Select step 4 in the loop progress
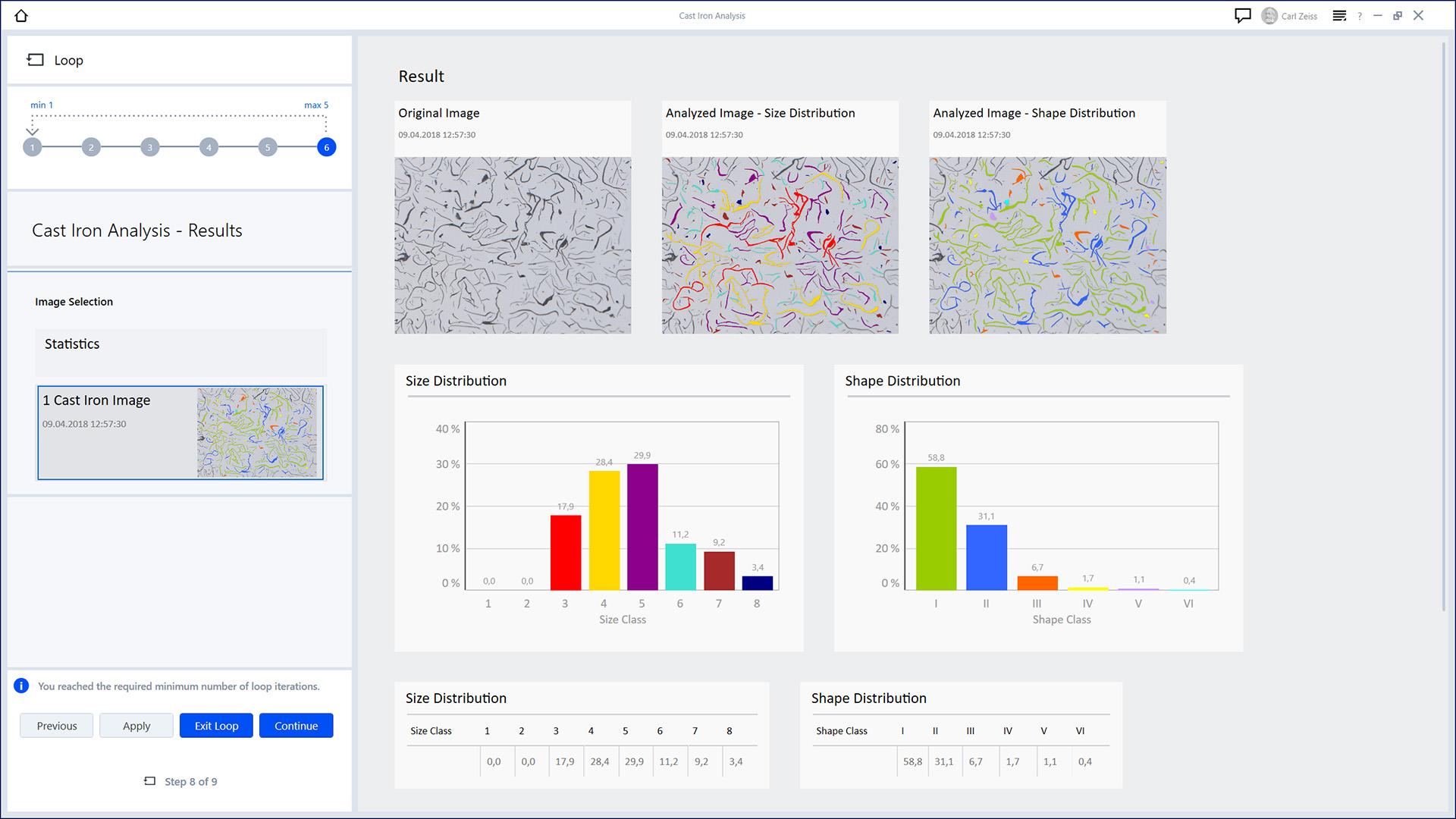This screenshot has width=1456, height=819. coord(209,147)
